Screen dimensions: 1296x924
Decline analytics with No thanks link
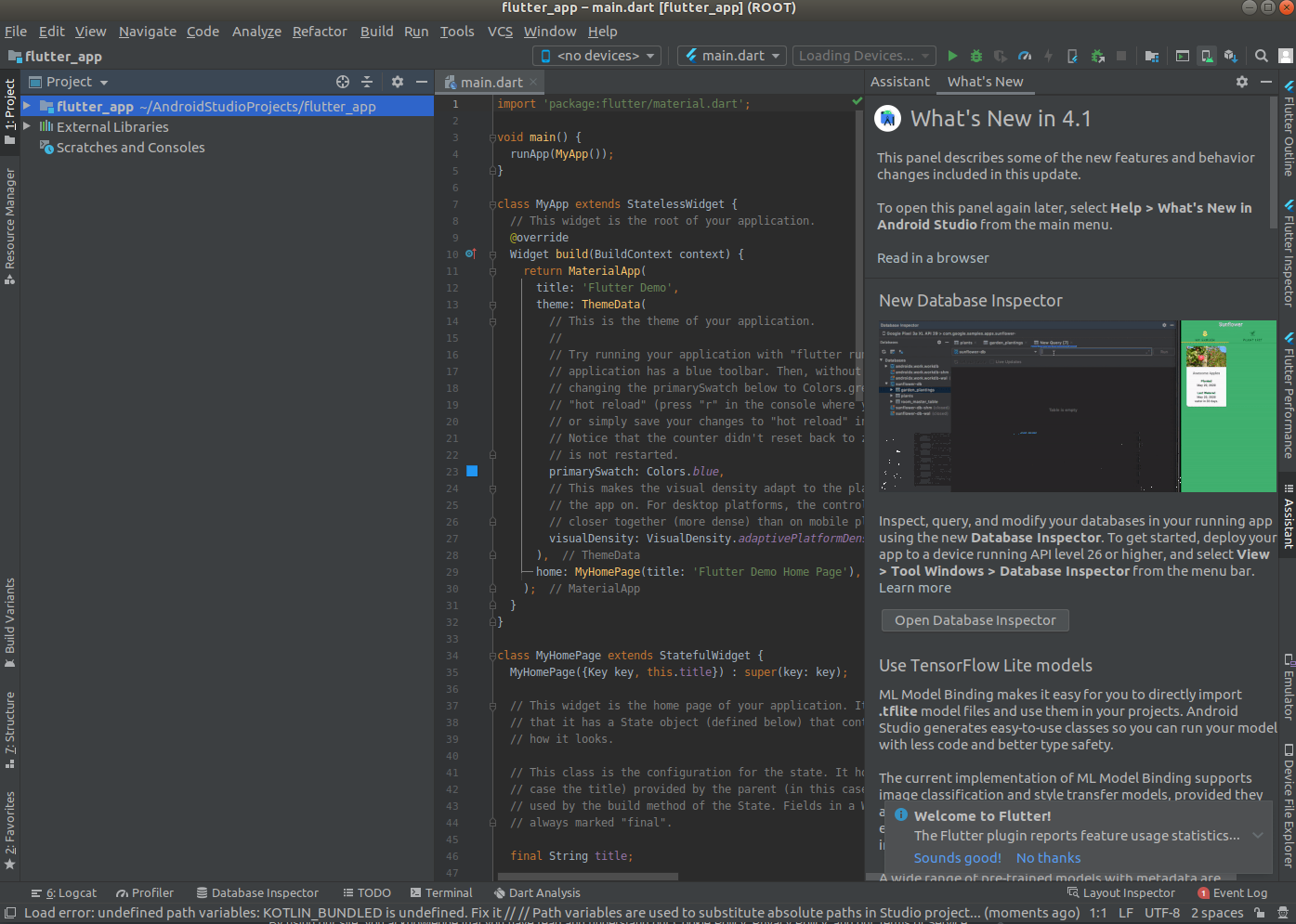tap(1048, 858)
